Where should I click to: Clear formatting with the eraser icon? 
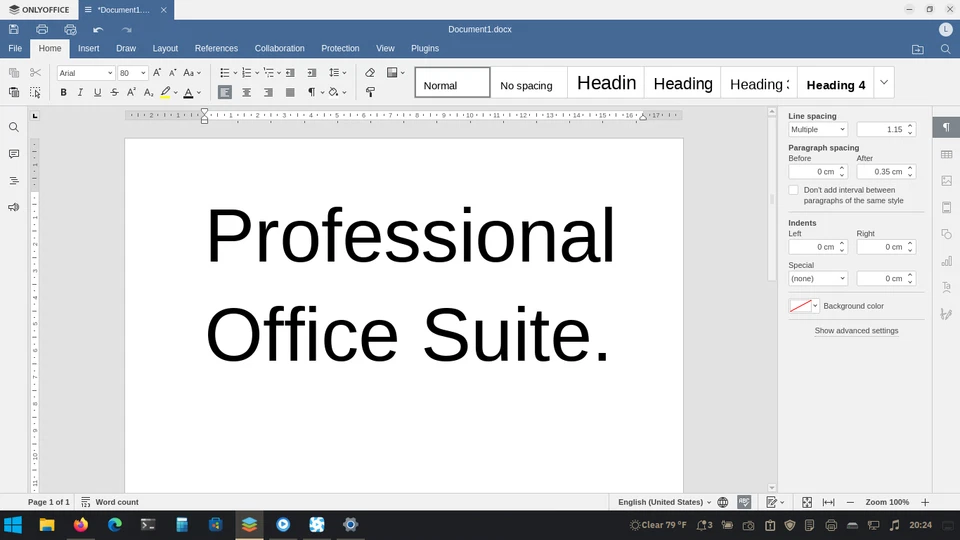click(370, 73)
